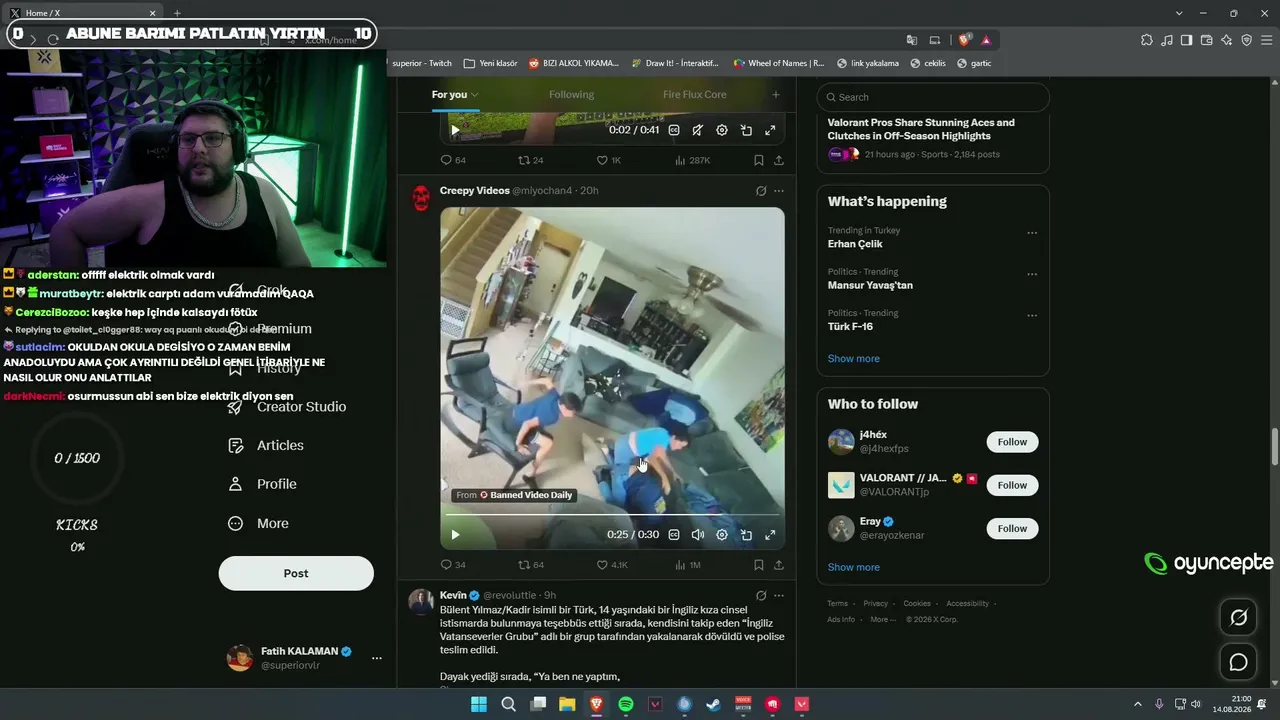Image resolution: width=1280 pixels, height=720 pixels.
Task: Open Grok icon on Kevin's post
Action: pyautogui.click(x=761, y=595)
